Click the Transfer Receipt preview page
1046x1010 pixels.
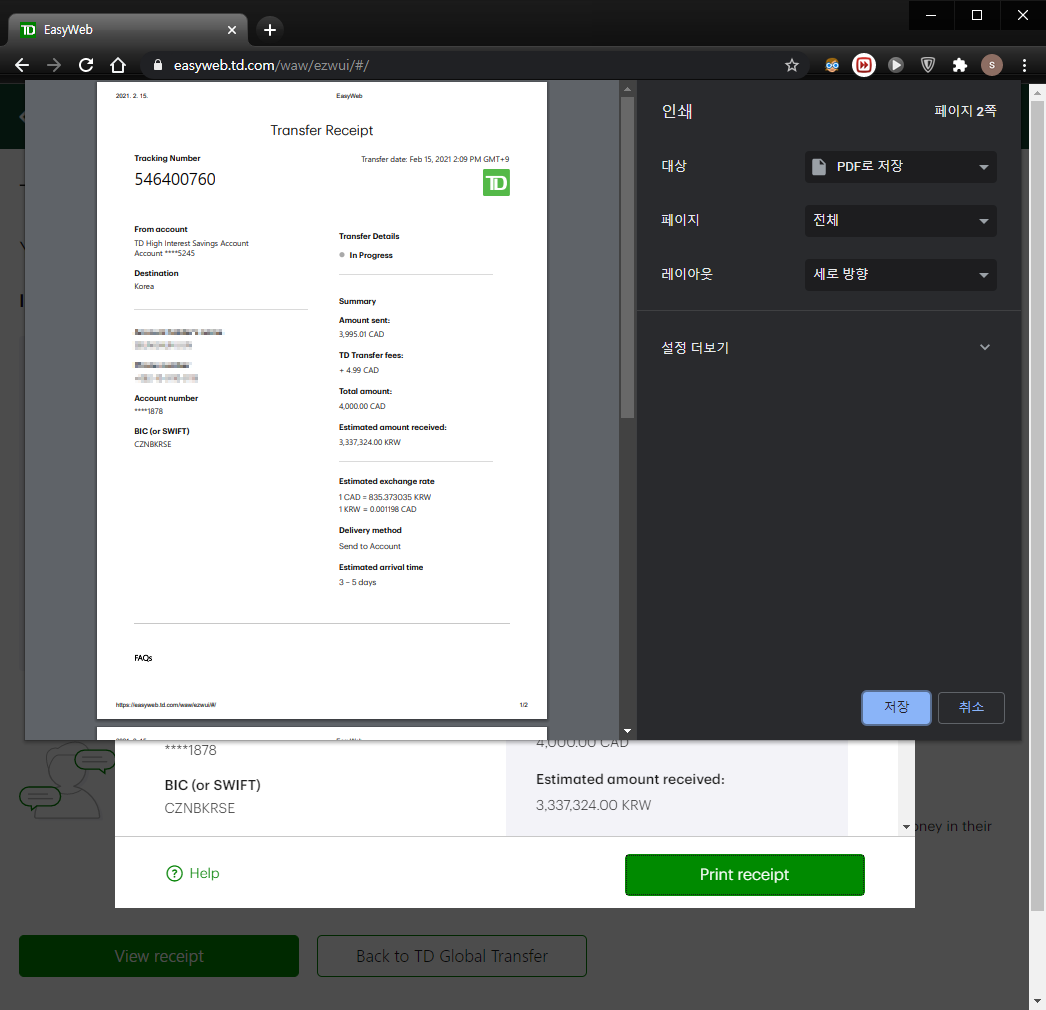(322, 400)
